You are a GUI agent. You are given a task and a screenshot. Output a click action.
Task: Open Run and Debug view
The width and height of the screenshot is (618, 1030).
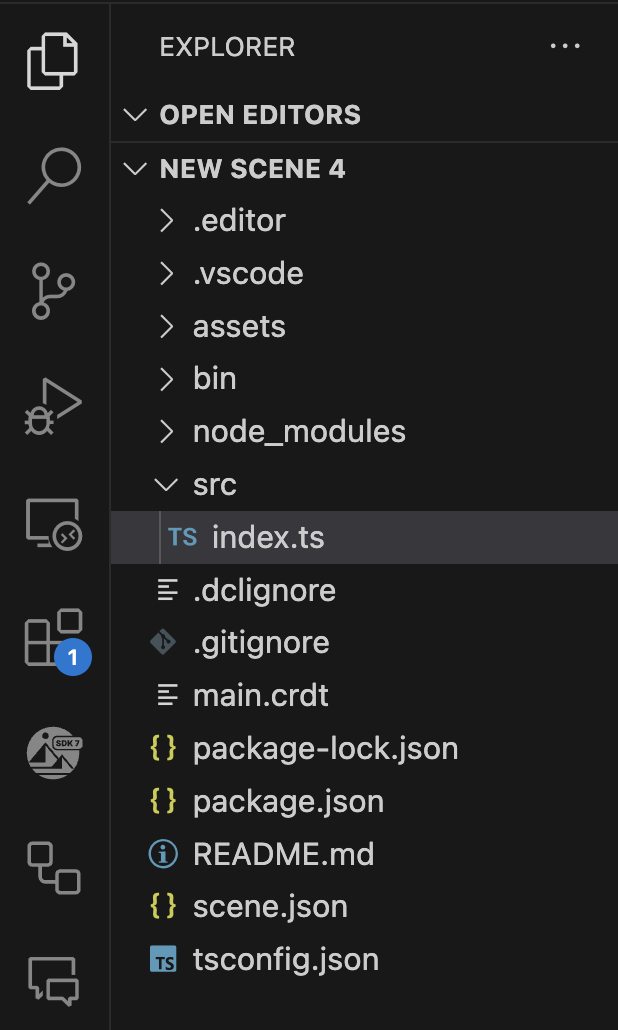[x=53, y=407]
